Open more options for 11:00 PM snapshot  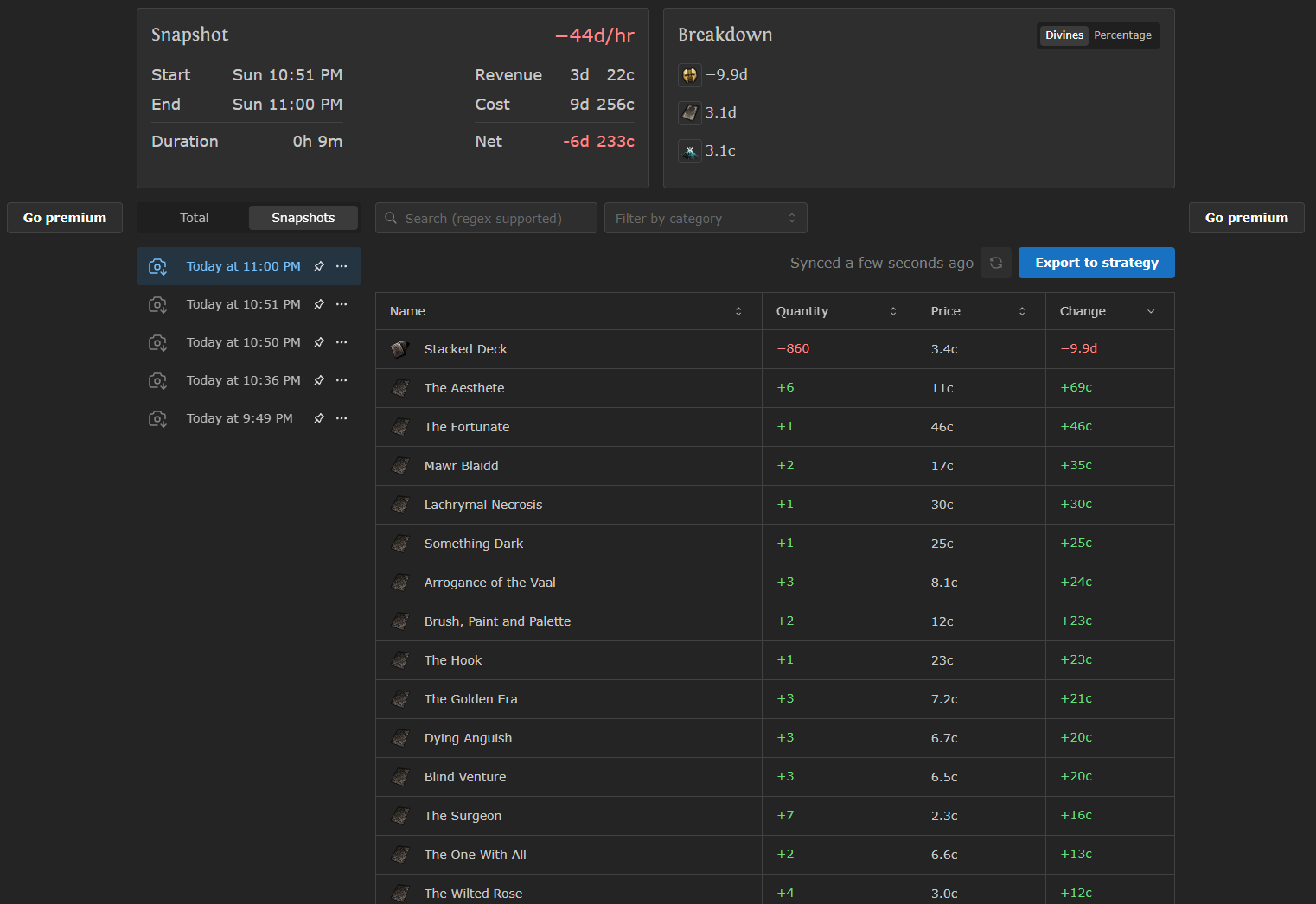pos(342,266)
